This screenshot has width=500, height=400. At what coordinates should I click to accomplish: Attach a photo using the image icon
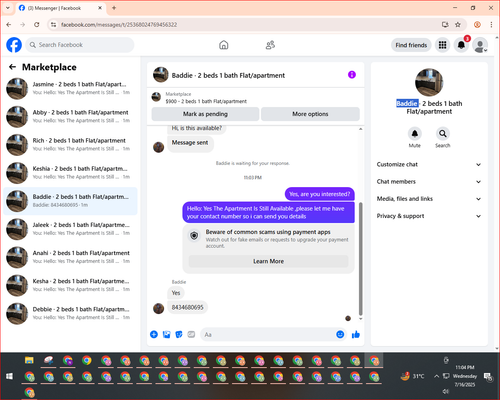166,334
